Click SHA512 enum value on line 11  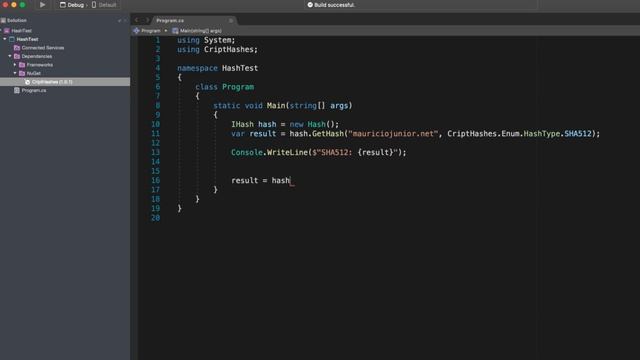578,133
